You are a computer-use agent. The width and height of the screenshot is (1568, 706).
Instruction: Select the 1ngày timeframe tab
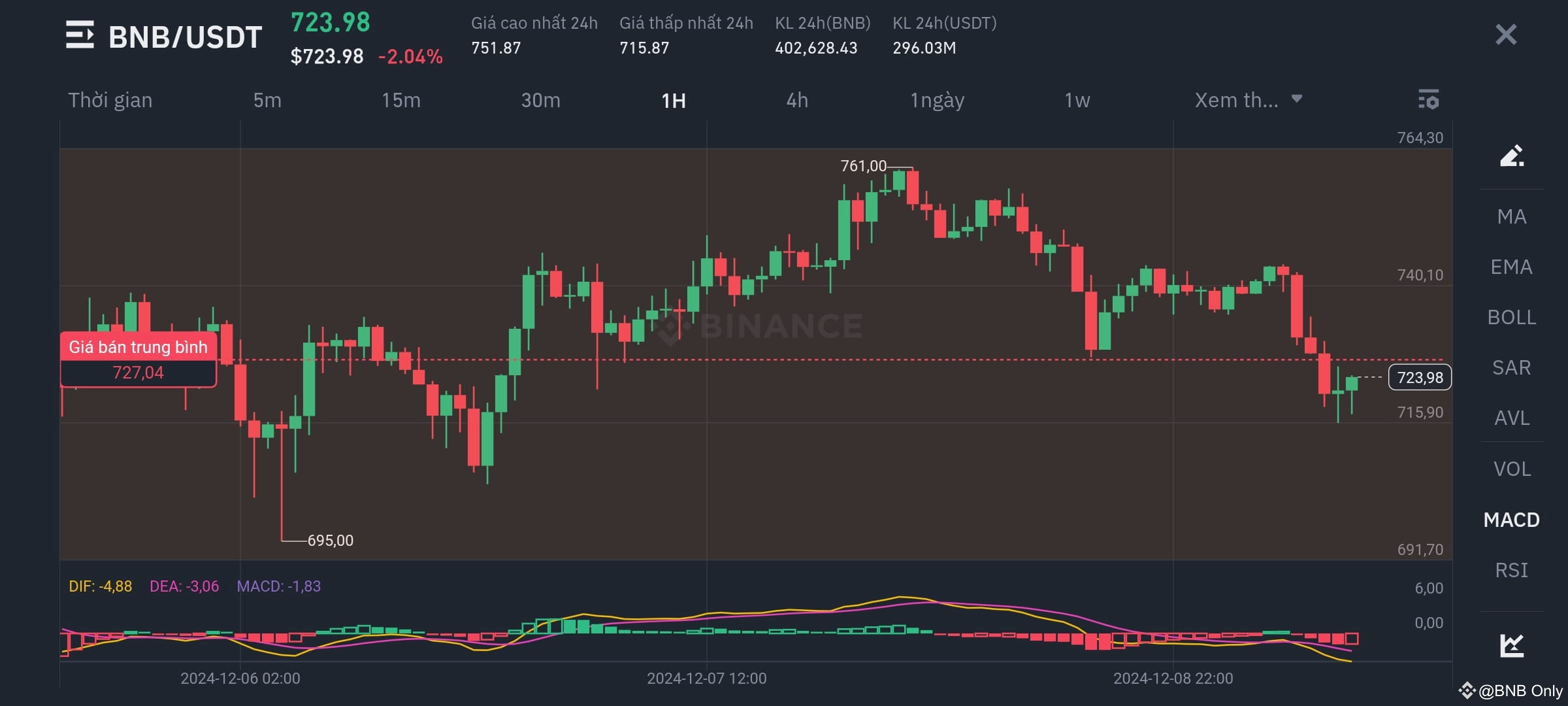pyautogui.click(x=936, y=101)
